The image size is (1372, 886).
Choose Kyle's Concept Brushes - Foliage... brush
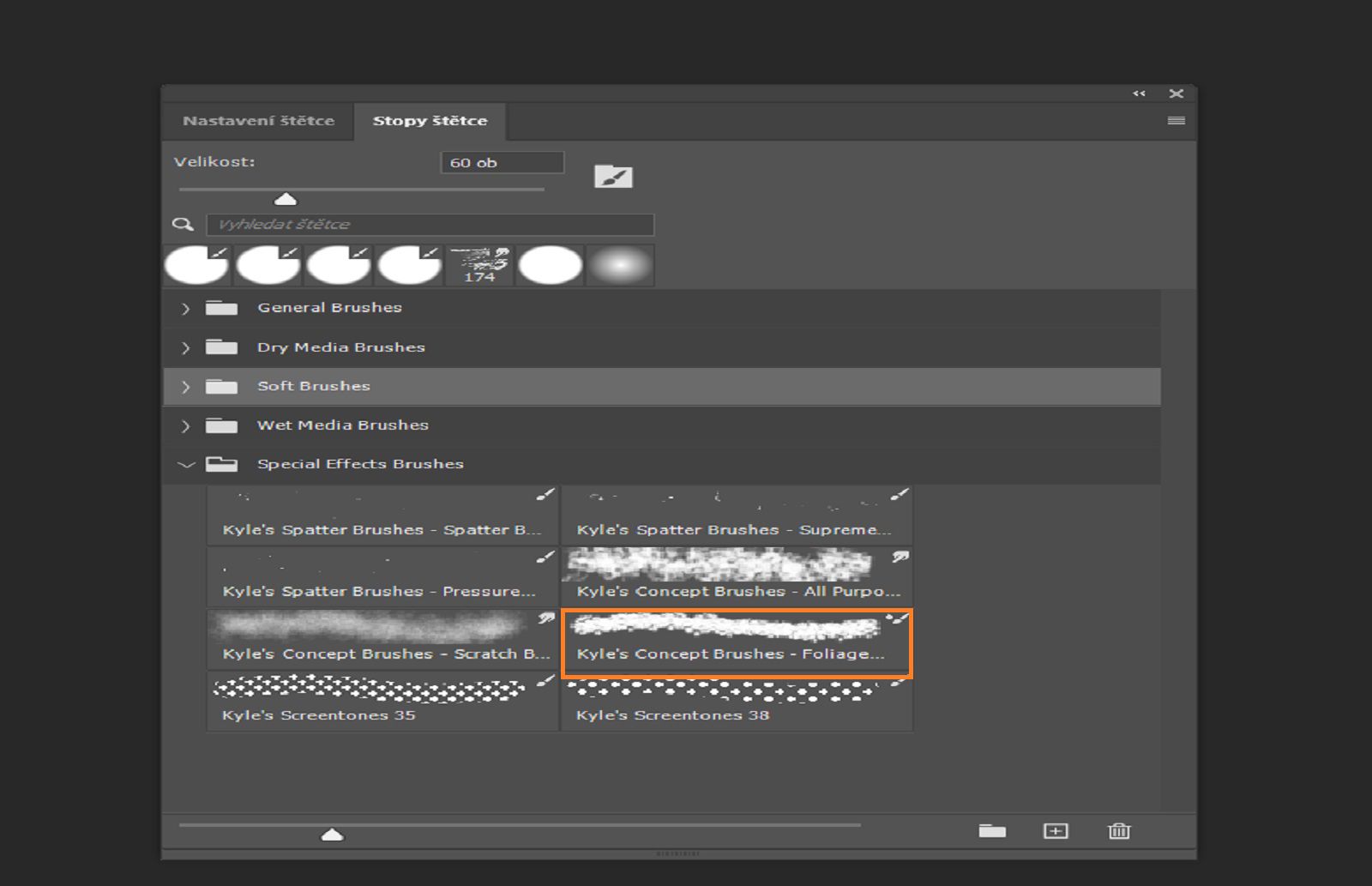(x=737, y=643)
